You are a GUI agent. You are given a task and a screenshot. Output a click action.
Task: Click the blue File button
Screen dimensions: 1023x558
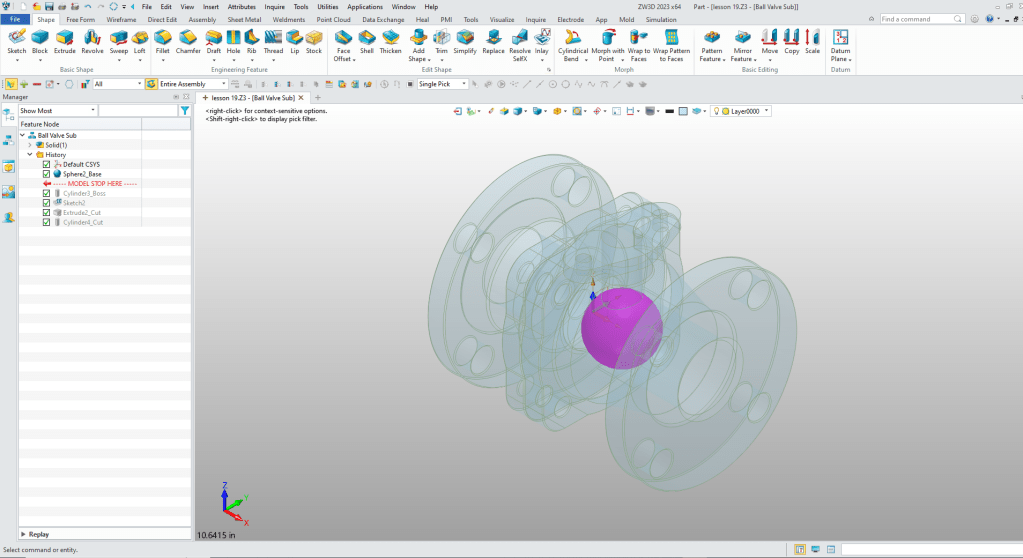point(16,19)
